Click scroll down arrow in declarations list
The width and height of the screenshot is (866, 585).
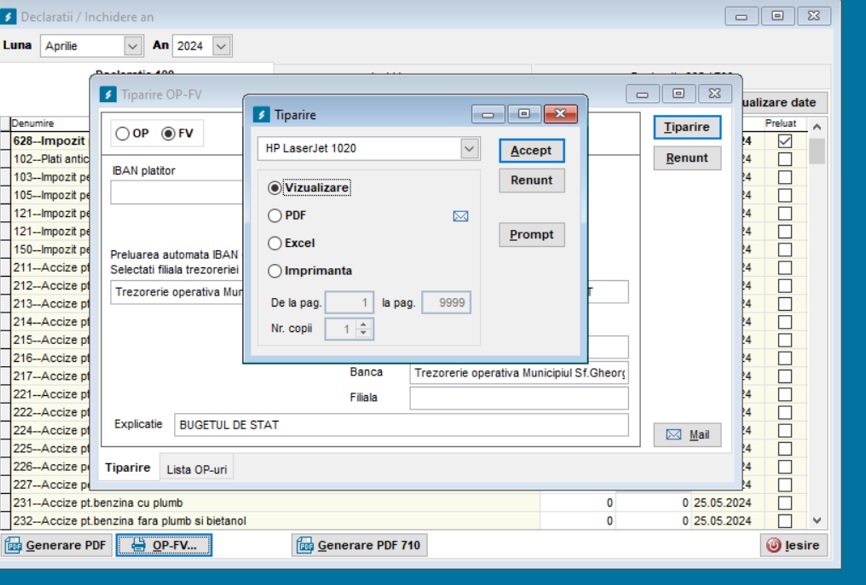click(x=817, y=521)
